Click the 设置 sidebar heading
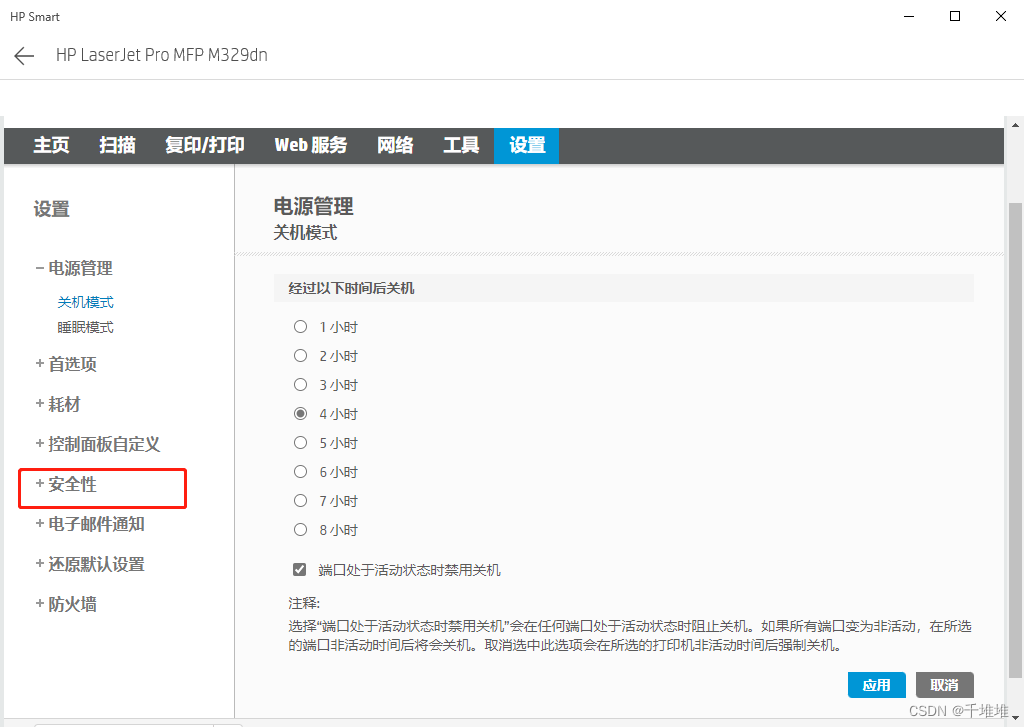This screenshot has height=727, width=1024. click(x=52, y=209)
